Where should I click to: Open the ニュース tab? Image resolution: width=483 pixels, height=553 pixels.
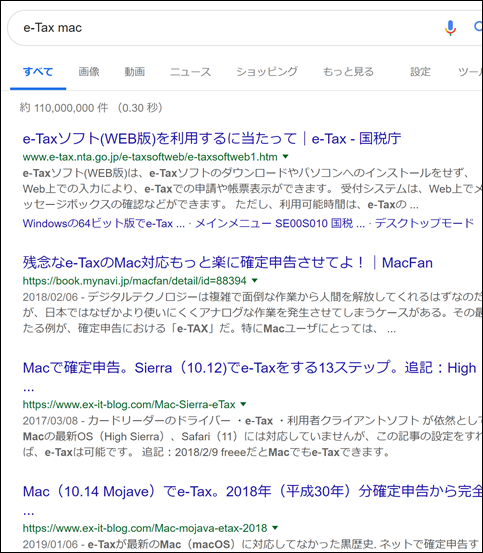coord(190,72)
